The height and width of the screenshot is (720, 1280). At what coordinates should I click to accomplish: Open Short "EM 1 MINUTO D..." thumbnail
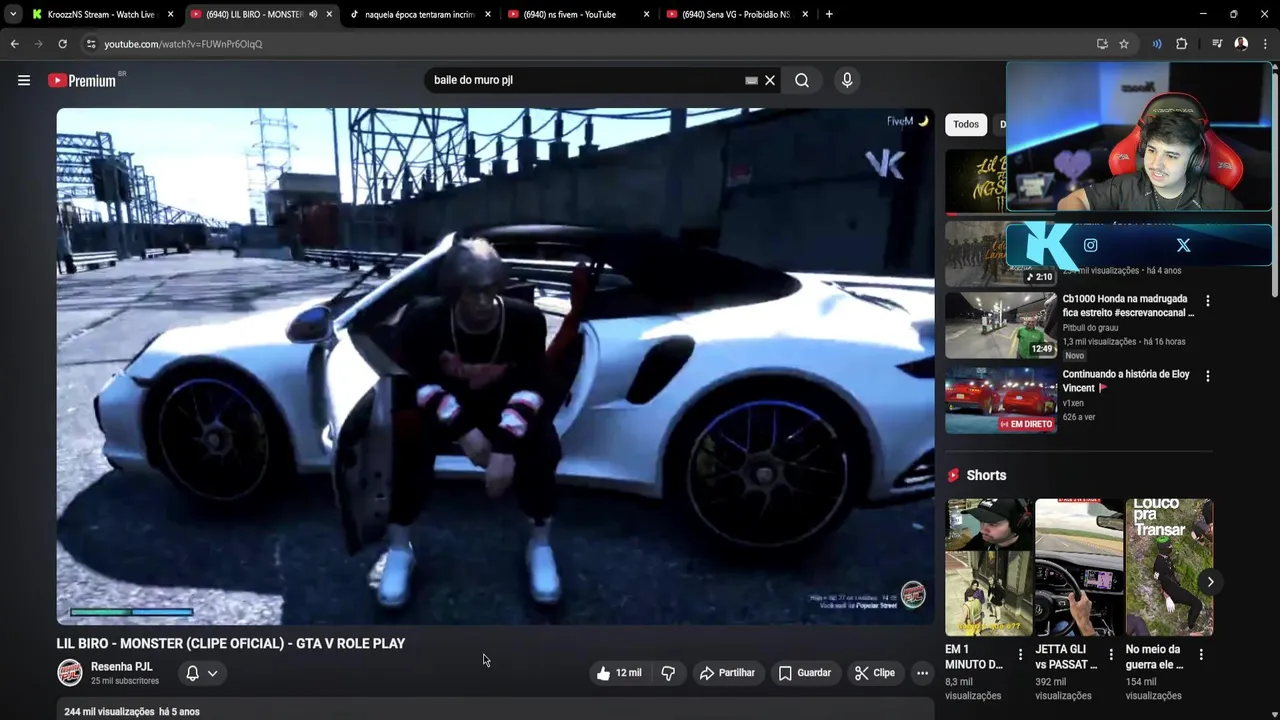click(989, 567)
